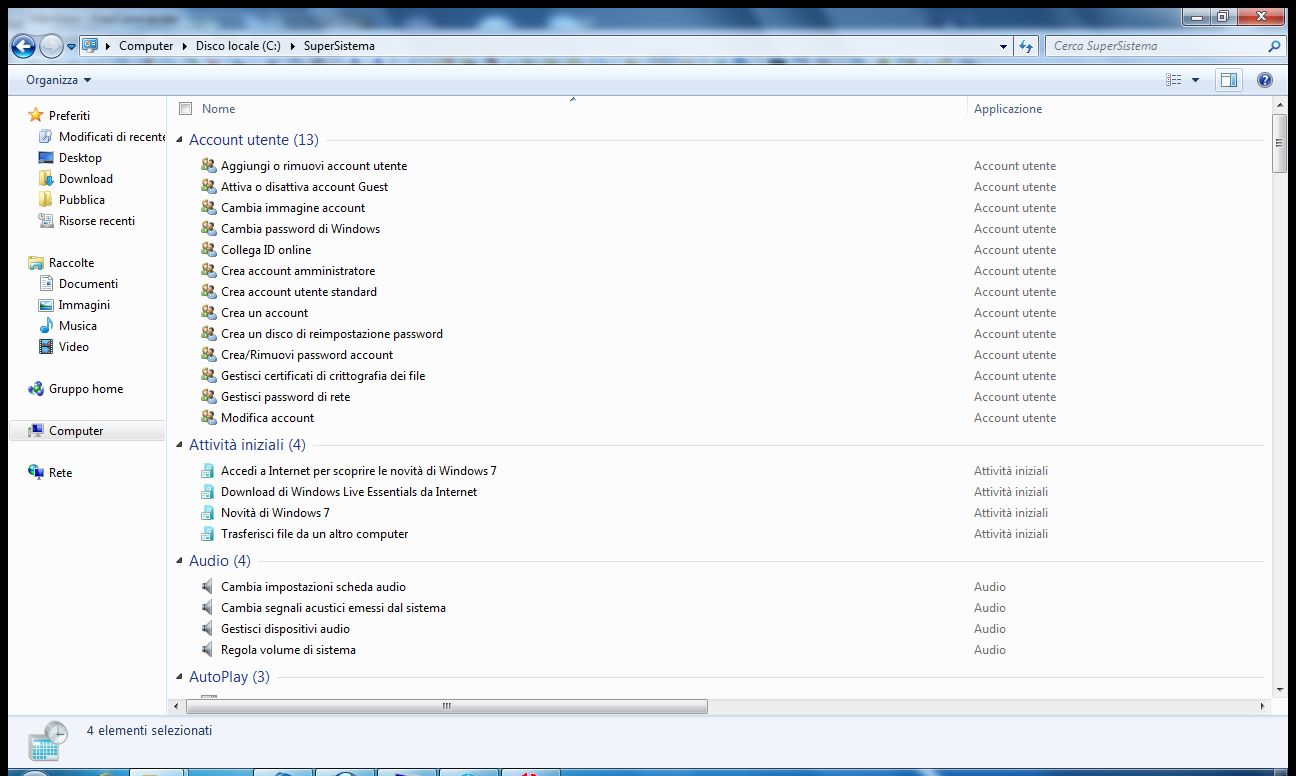Select Accedi a Internet per scoprire le novità

(x=359, y=471)
